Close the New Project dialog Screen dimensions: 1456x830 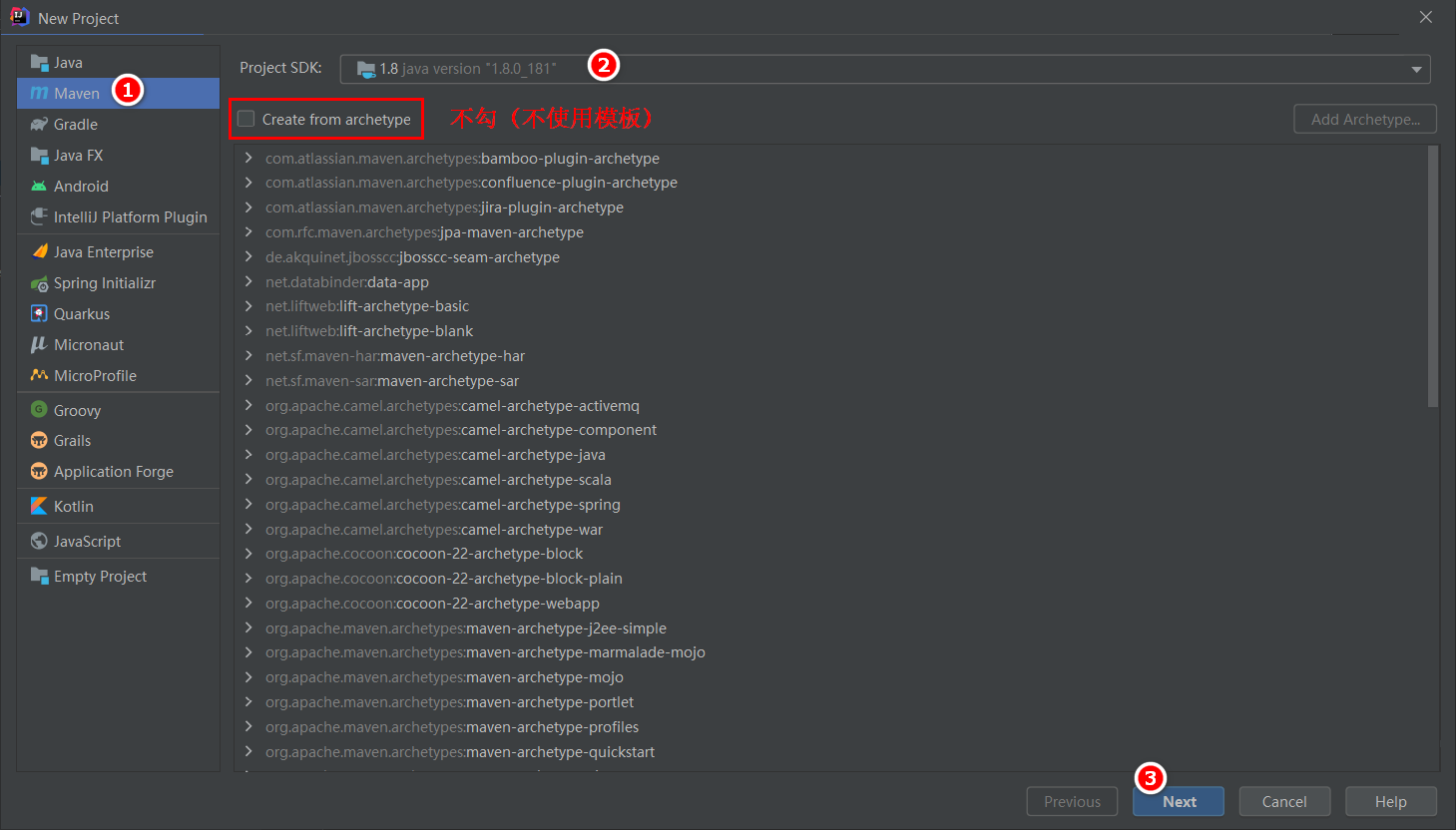(1426, 17)
